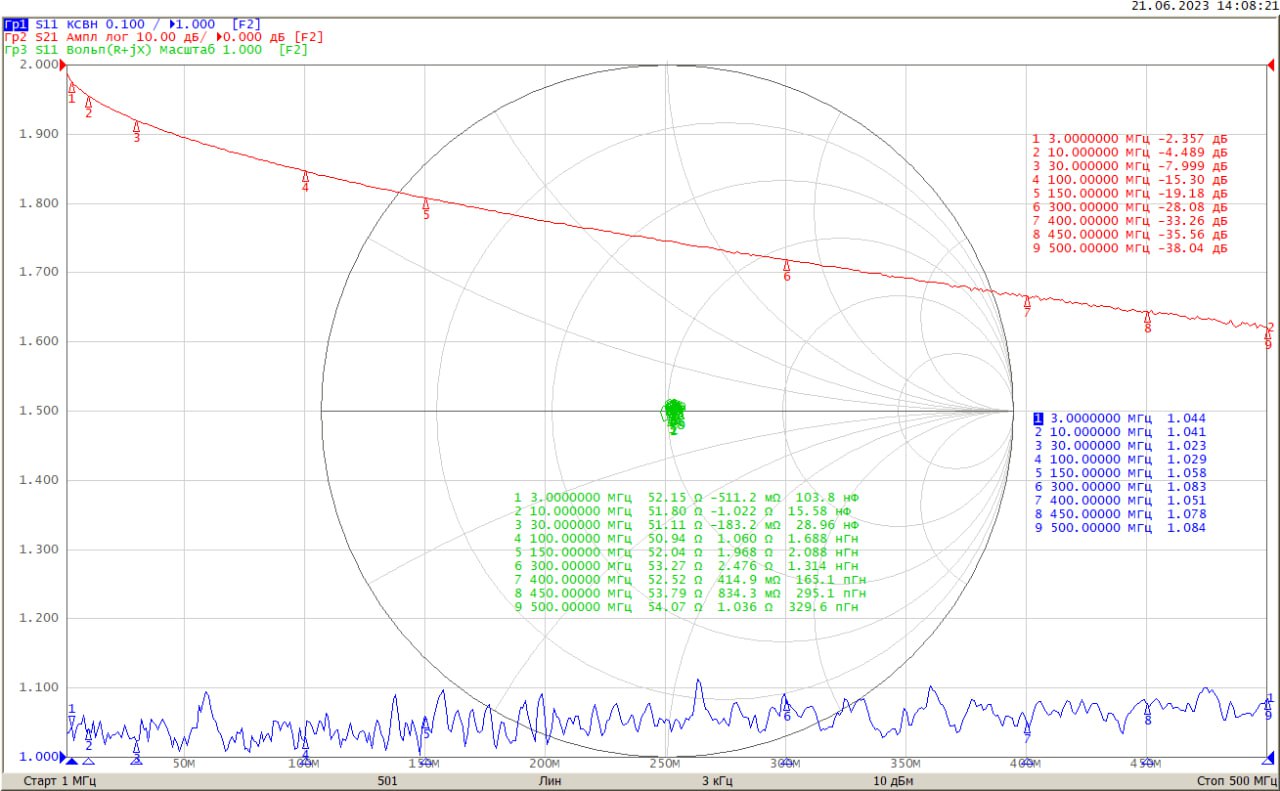Click red marker 2 on the S21 trace

coord(88,106)
